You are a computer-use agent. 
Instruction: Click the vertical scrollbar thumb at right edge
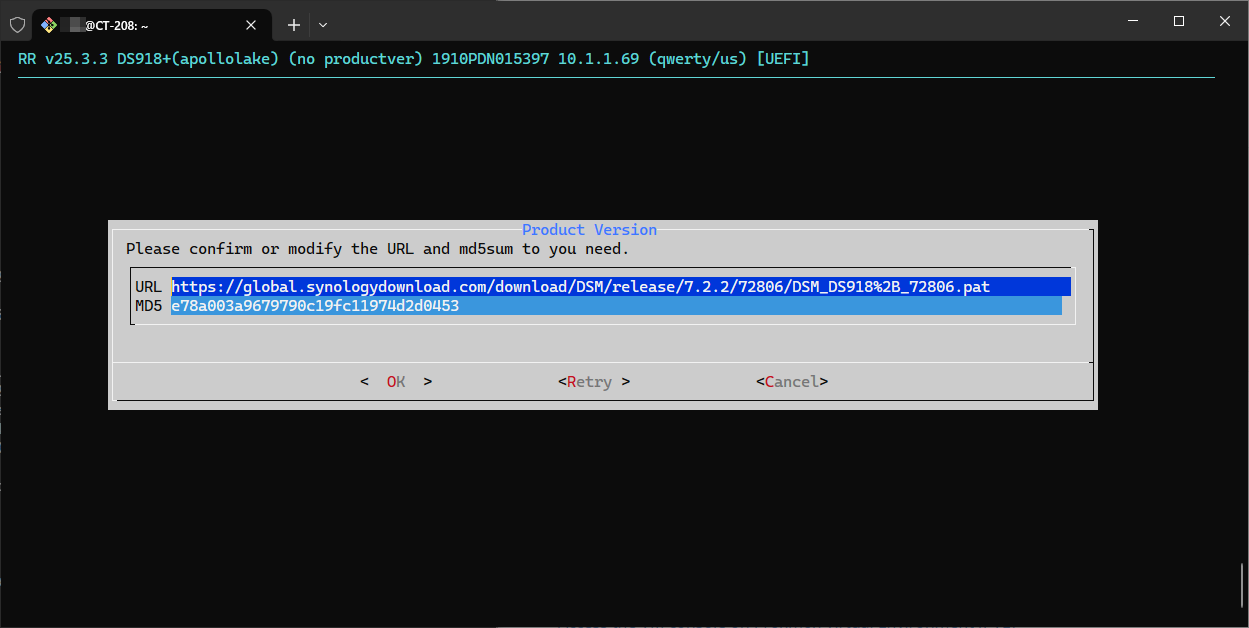coord(1242,586)
